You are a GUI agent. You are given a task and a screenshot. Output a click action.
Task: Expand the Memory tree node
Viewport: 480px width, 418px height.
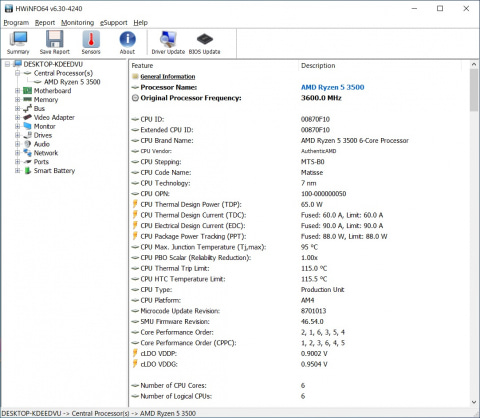(17, 100)
